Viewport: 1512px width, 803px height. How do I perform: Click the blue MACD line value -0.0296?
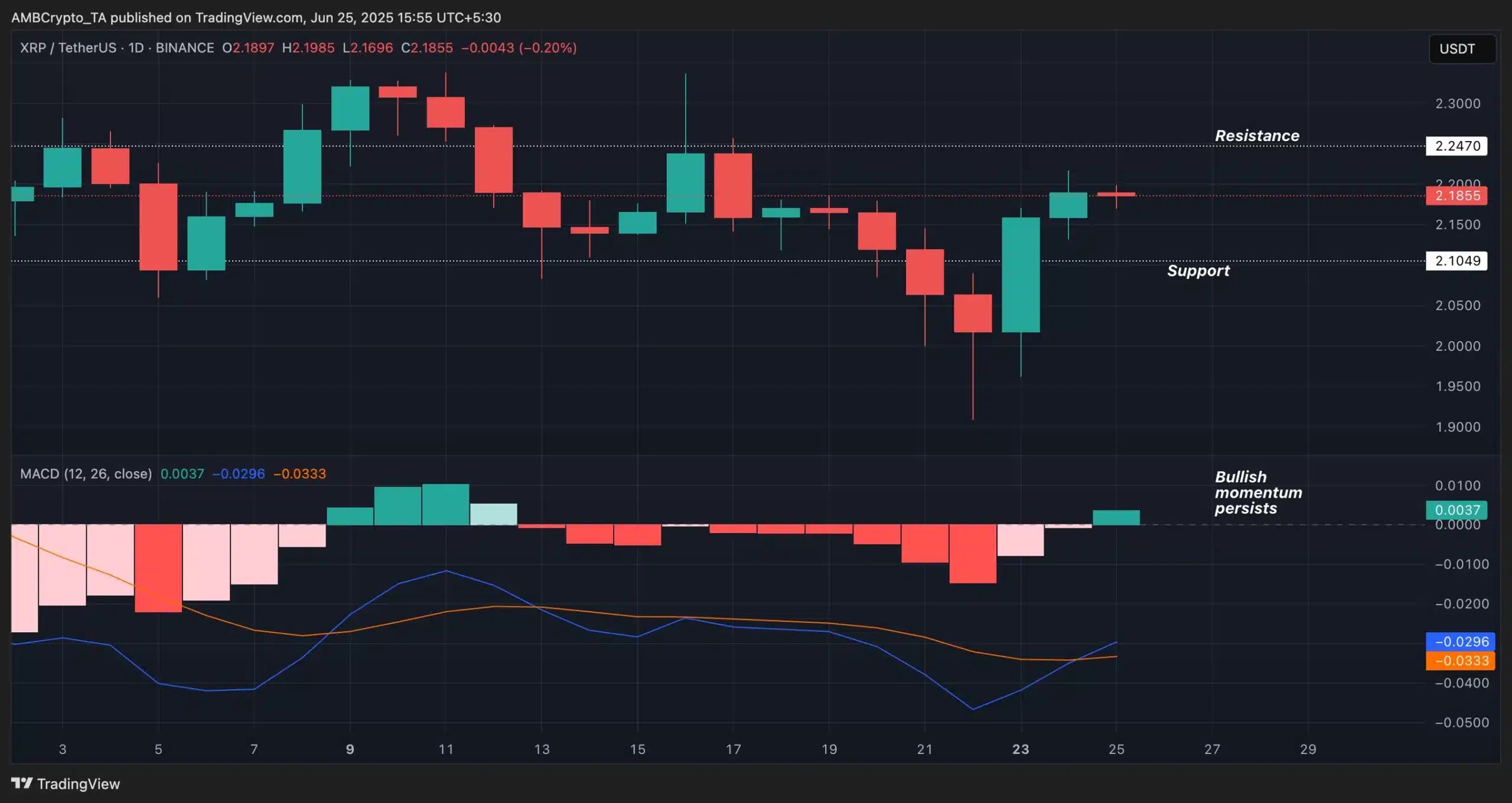coord(1456,642)
